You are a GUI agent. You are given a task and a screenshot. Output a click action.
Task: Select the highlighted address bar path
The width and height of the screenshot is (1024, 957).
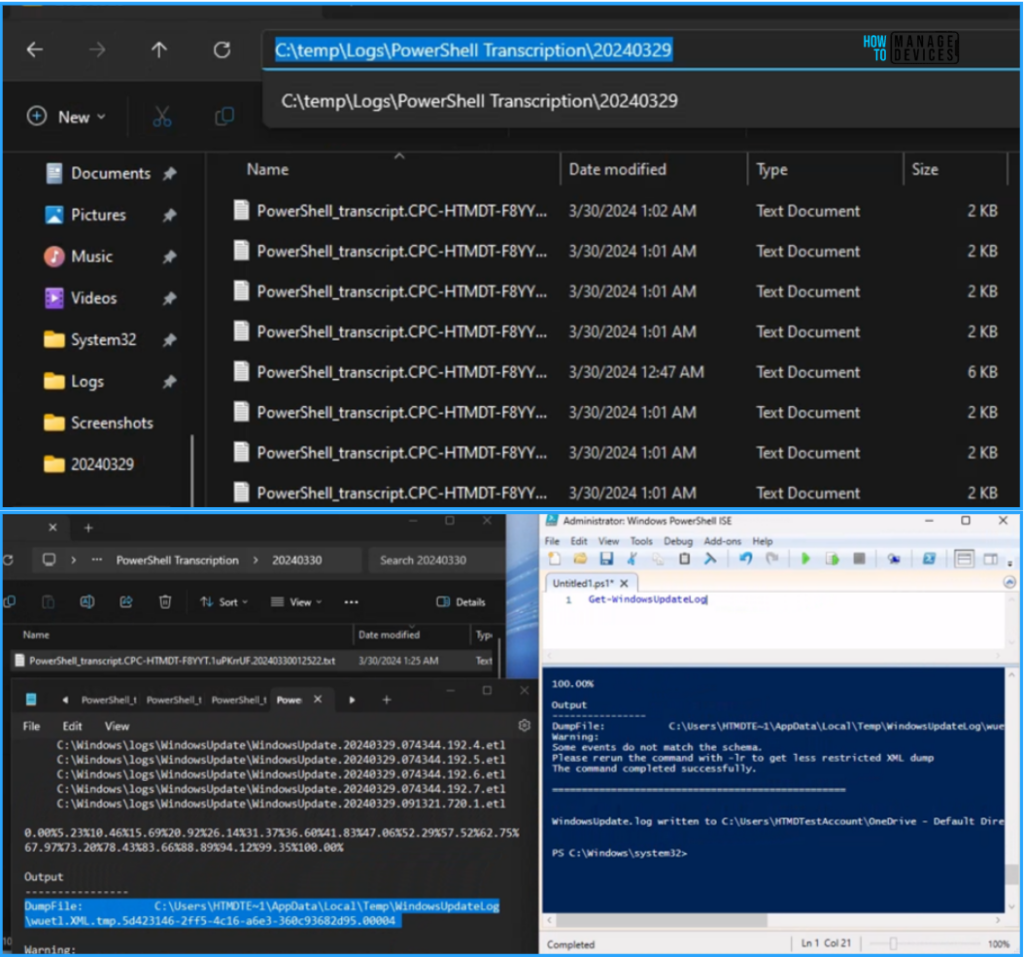[x=473, y=50]
